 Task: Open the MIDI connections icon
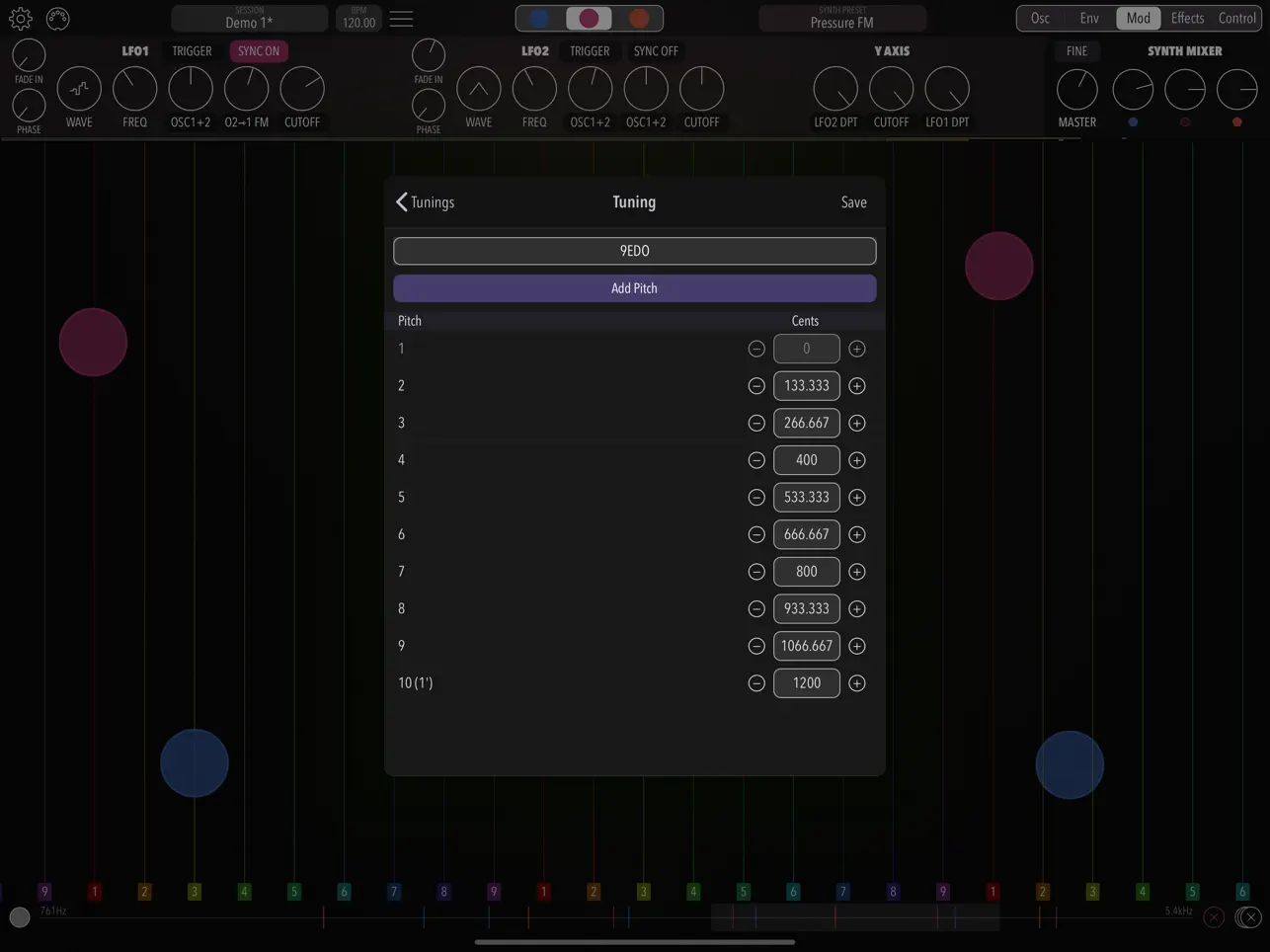coord(58,18)
